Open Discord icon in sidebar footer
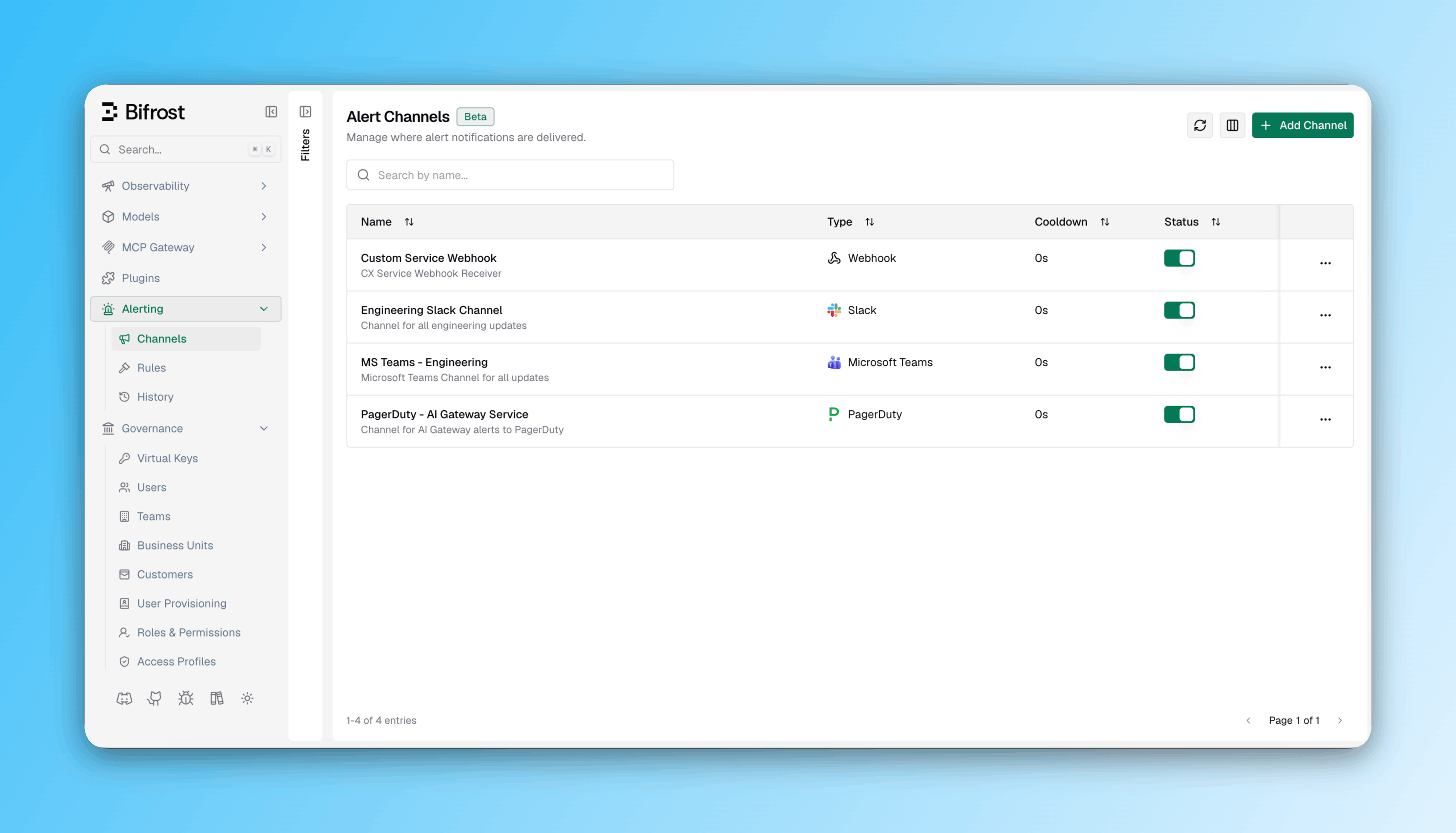This screenshot has height=833, width=1456. click(x=124, y=698)
